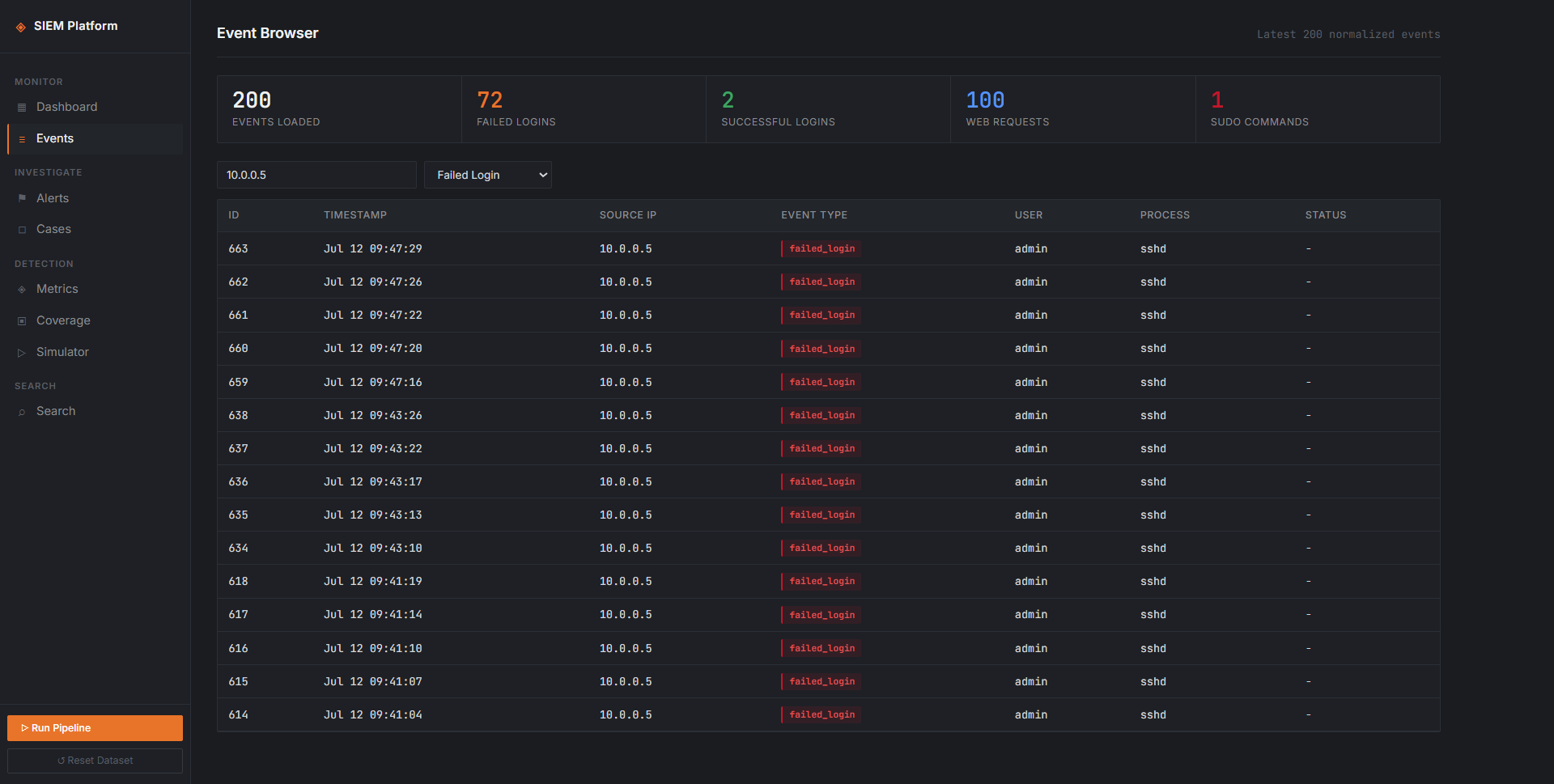Select event ID 662
This screenshot has width=1554, height=784.
(238, 282)
